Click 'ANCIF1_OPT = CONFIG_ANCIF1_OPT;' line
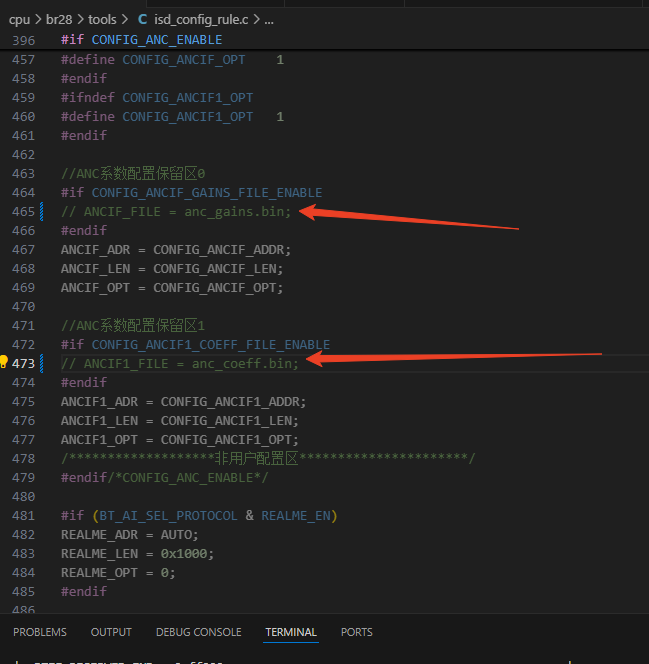 click(180, 440)
